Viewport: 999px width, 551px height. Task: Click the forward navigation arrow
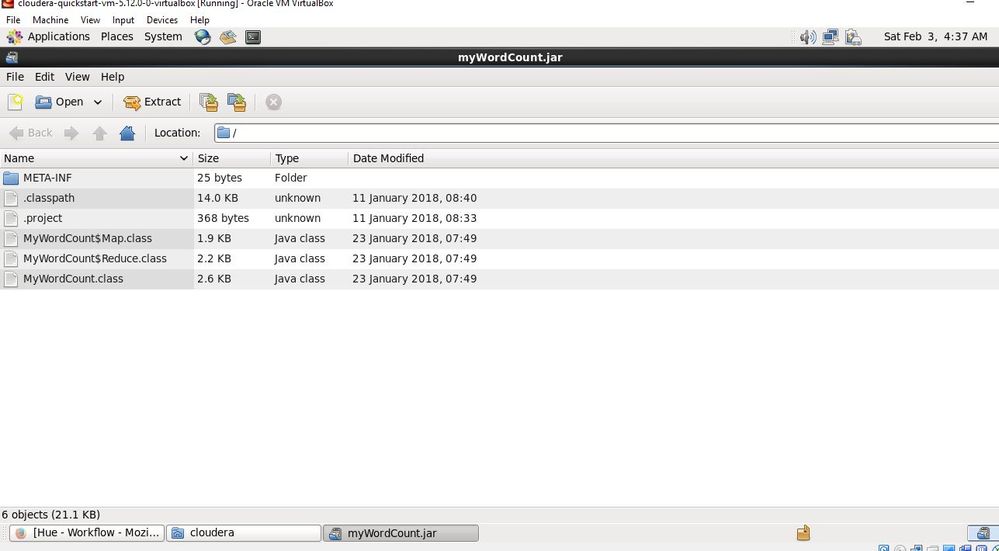pyautogui.click(x=71, y=132)
